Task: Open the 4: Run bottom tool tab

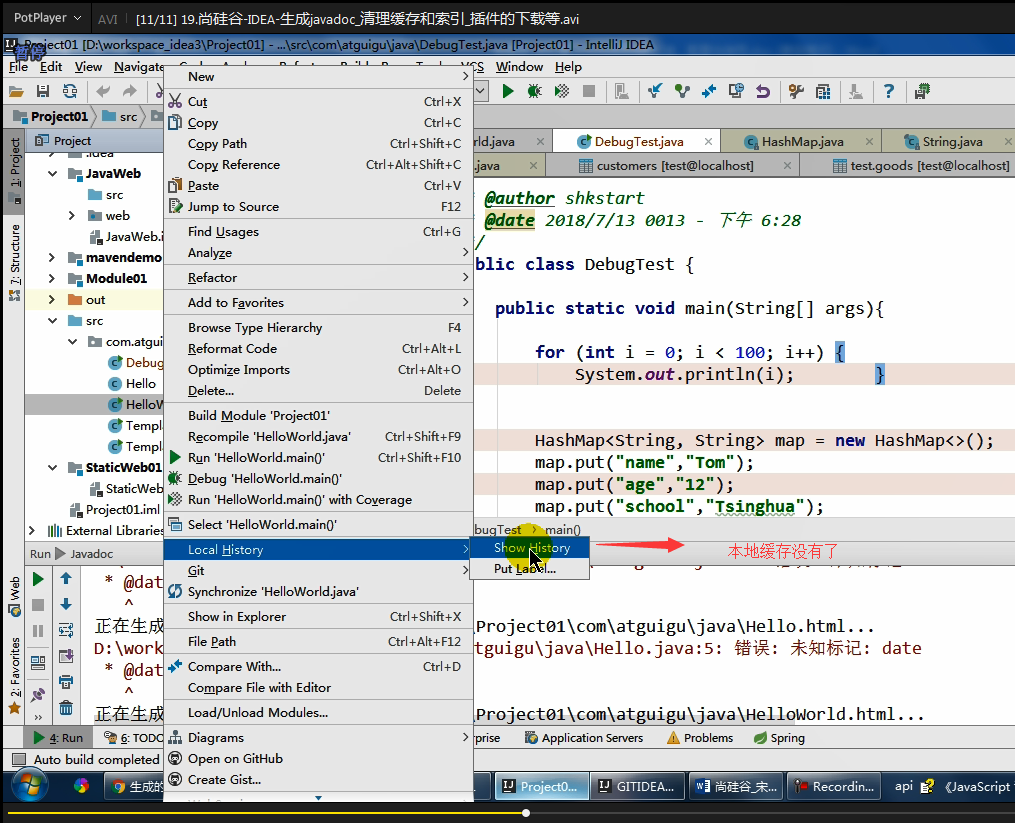Action: [x=58, y=738]
